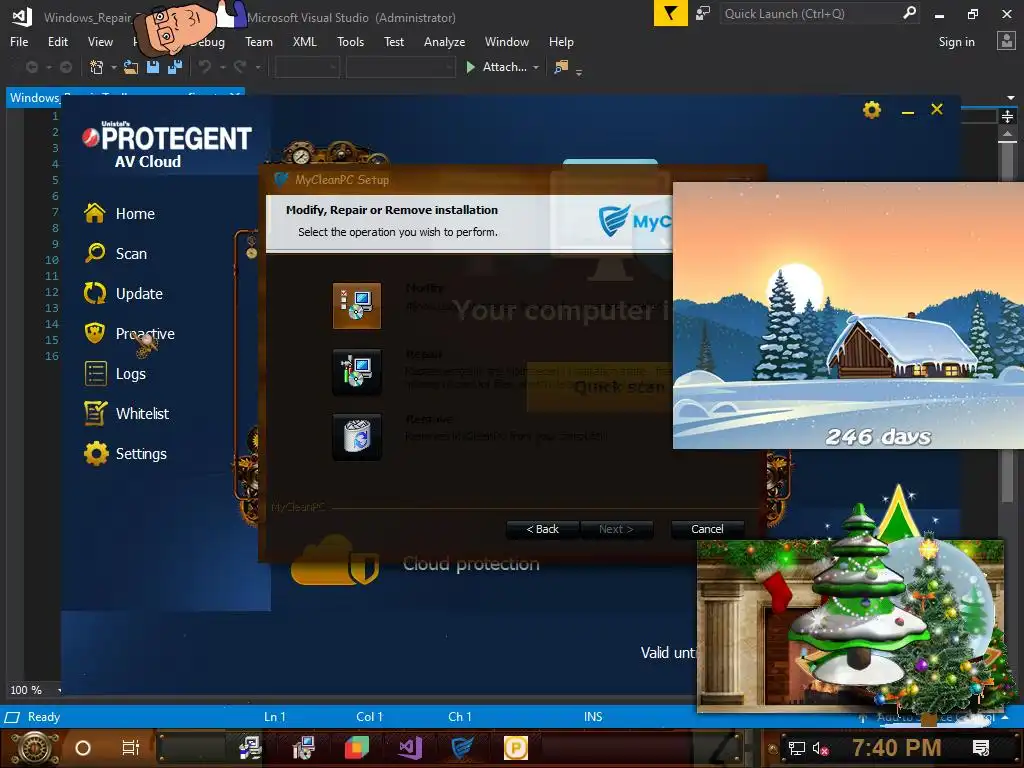
Task: Choose the Modify installation icon in MyCleanPC Setup
Action: (357, 306)
